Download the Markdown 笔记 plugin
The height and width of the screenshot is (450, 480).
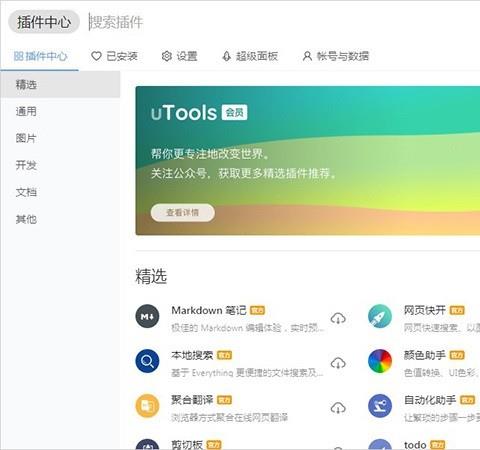click(x=338, y=318)
